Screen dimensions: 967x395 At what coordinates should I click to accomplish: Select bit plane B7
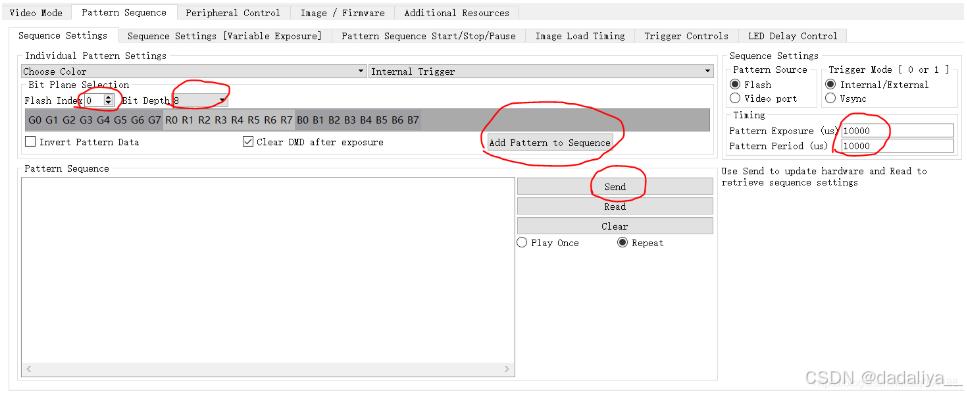point(414,120)
